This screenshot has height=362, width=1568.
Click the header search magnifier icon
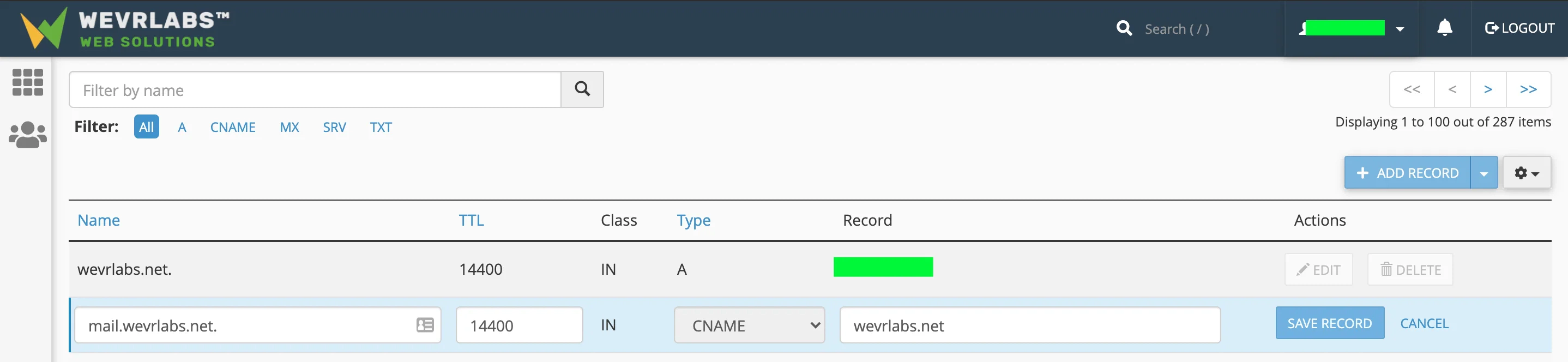(x=1124, y=28)
